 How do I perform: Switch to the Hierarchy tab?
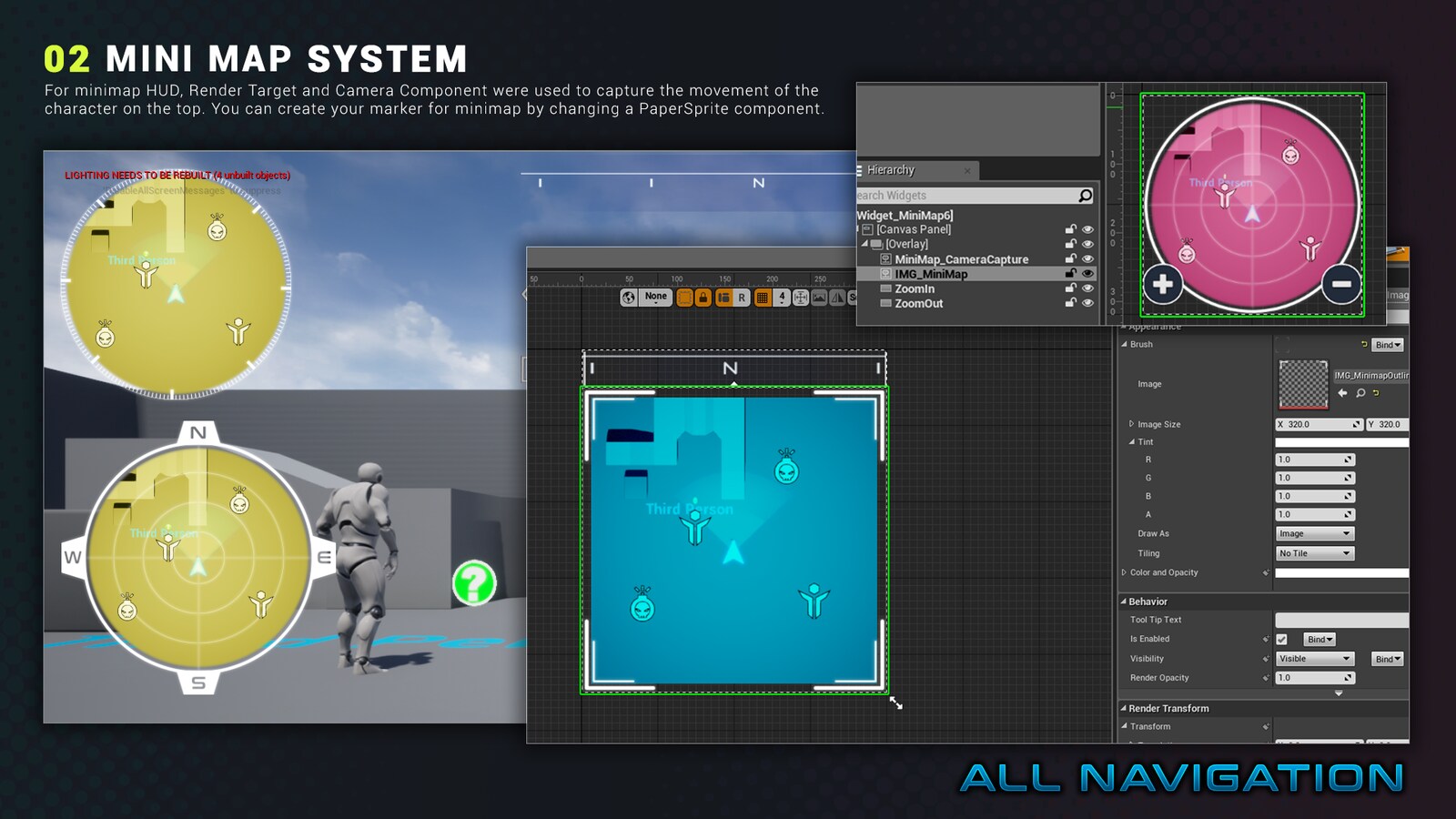point(891,170)
